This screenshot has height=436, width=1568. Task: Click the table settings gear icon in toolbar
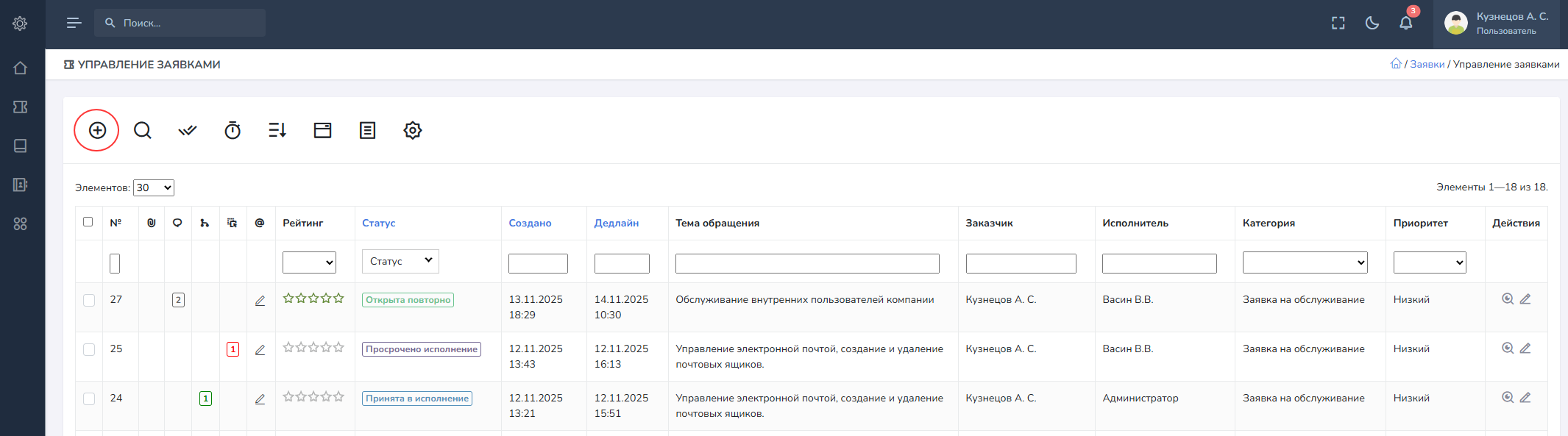click(x=413, y=130)
